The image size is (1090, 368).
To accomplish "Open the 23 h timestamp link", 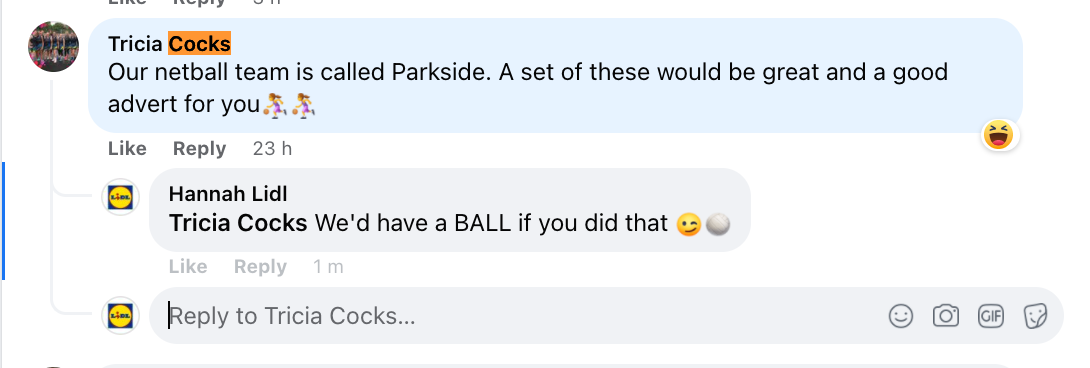I will (272, 149).
